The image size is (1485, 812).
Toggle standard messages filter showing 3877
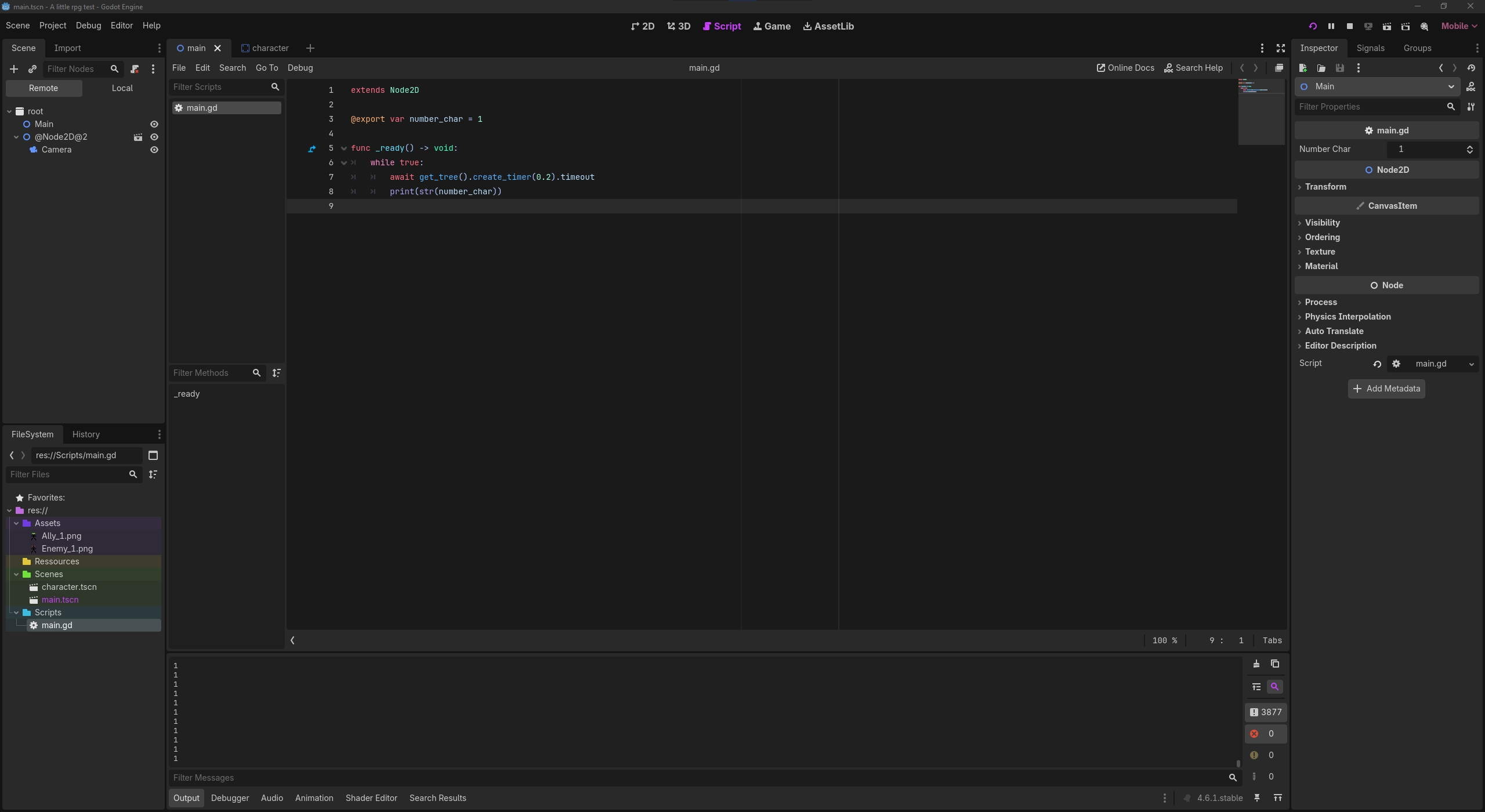(x=1266, y=712)
